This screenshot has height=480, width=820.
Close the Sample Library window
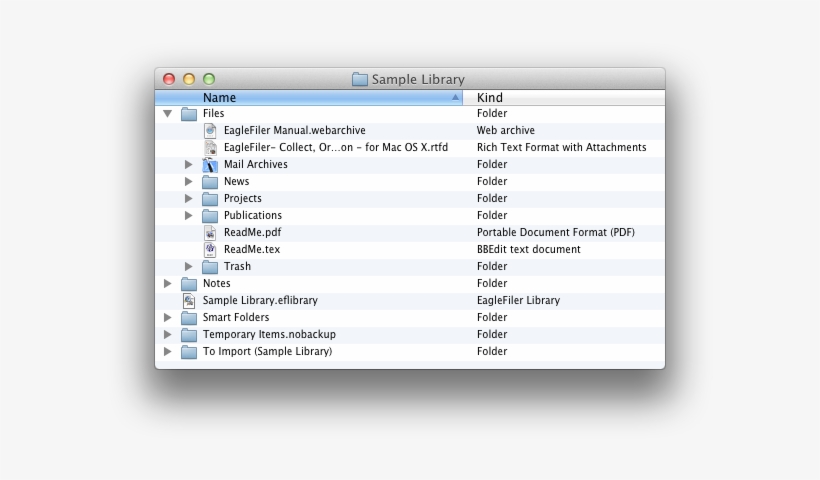coord(169,79)
